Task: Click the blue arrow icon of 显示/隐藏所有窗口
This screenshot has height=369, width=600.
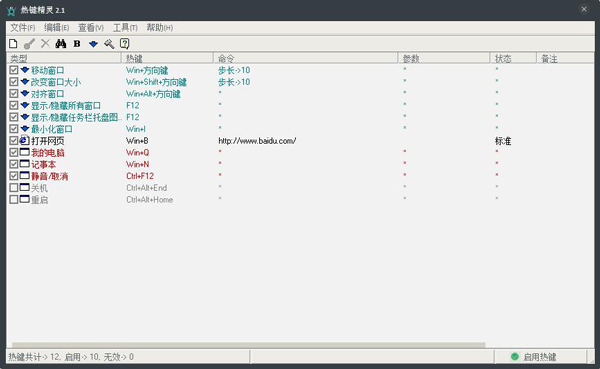Action: pyautogui.click(x=25, y=105)
